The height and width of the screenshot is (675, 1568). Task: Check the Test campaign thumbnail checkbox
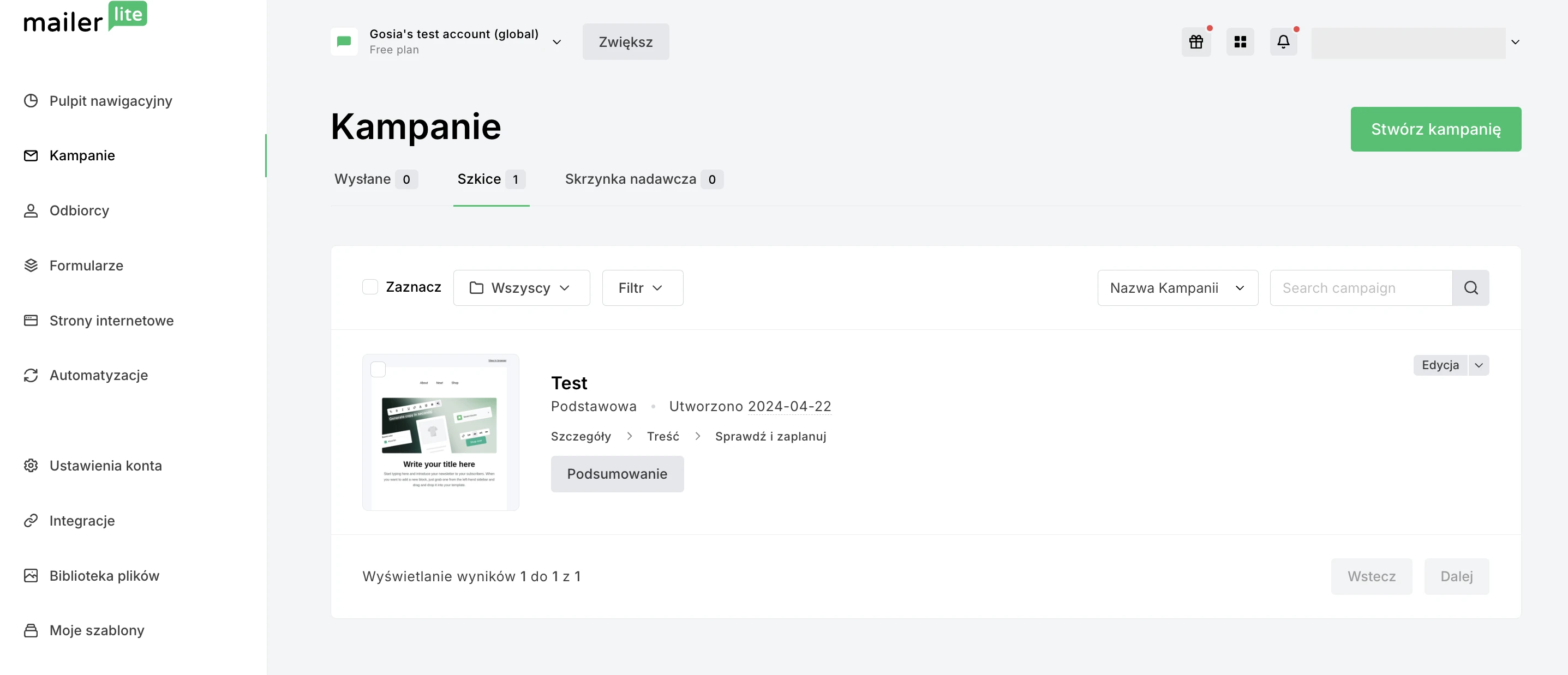point(378,369)
